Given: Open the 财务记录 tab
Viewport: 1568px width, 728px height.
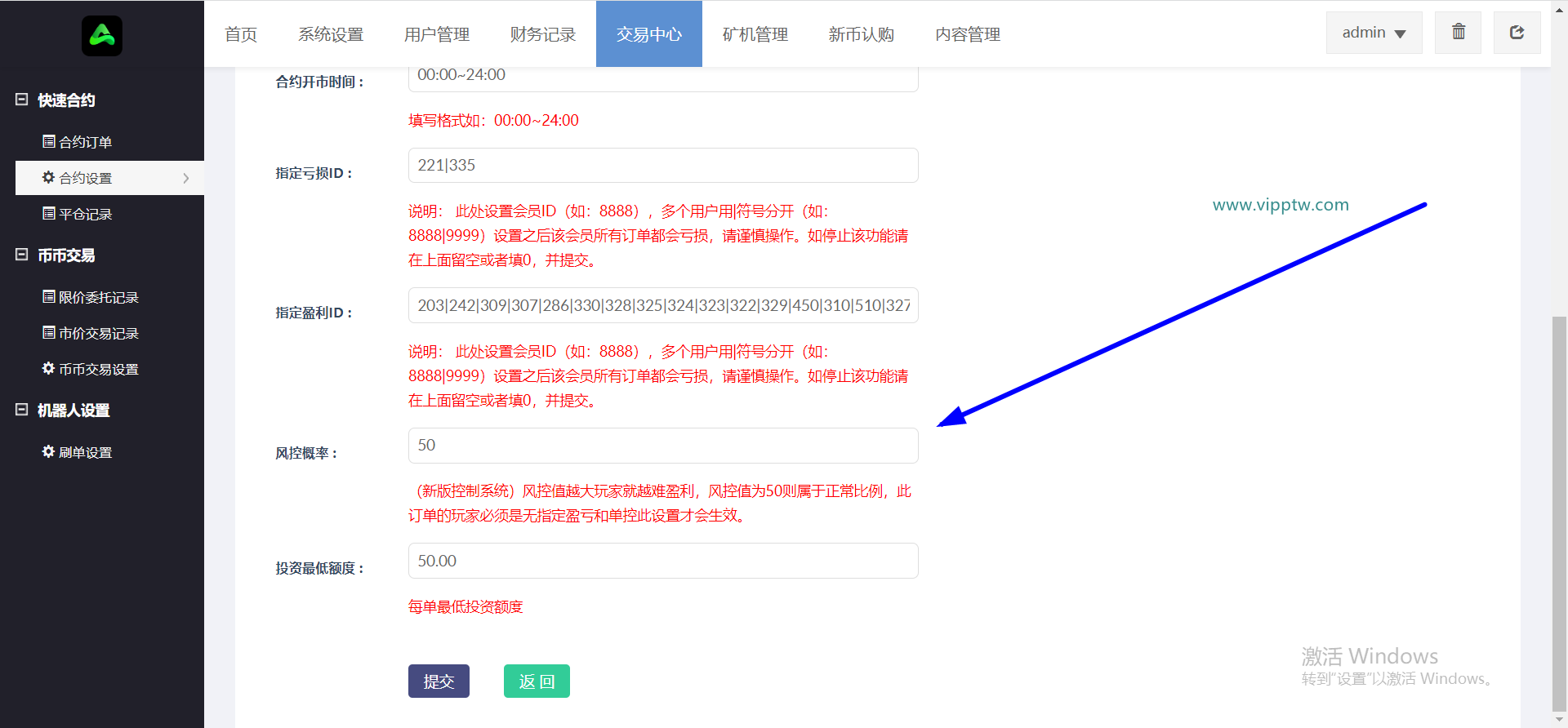Looking at the screenshot, I should pos(543,34).
